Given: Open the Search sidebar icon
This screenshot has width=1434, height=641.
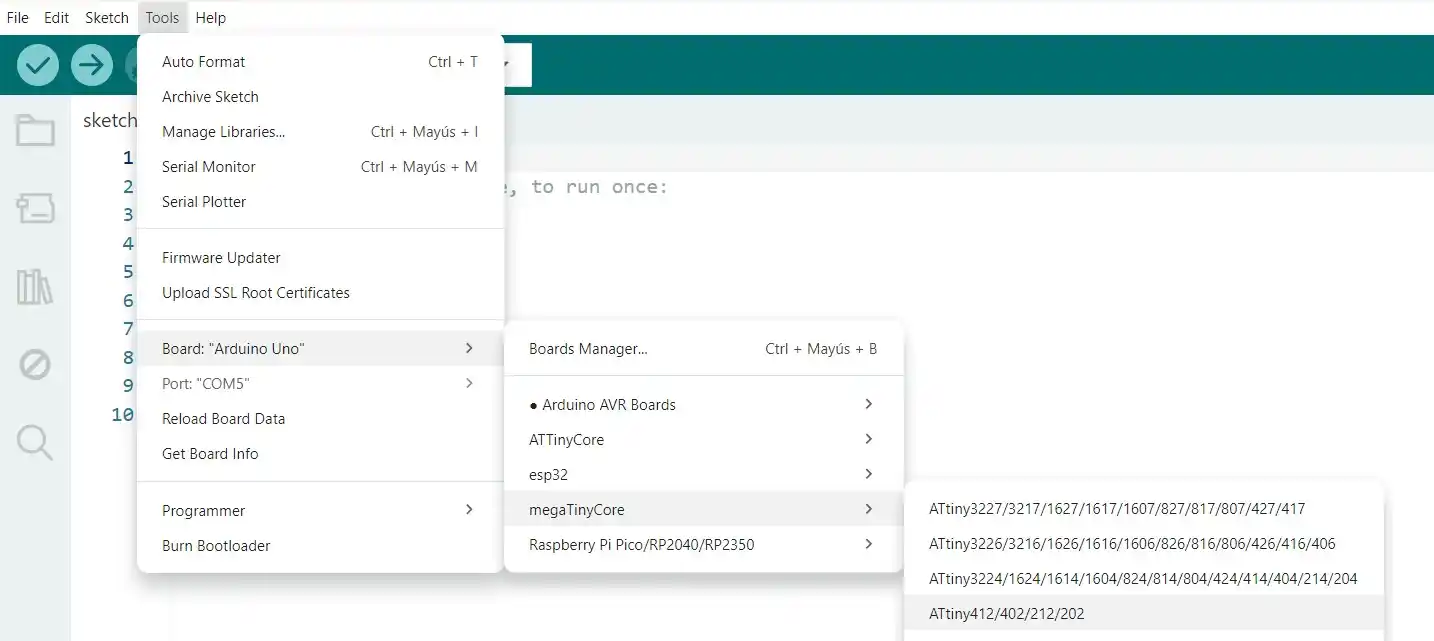Looking at the screenshot, I should (35, 442).
